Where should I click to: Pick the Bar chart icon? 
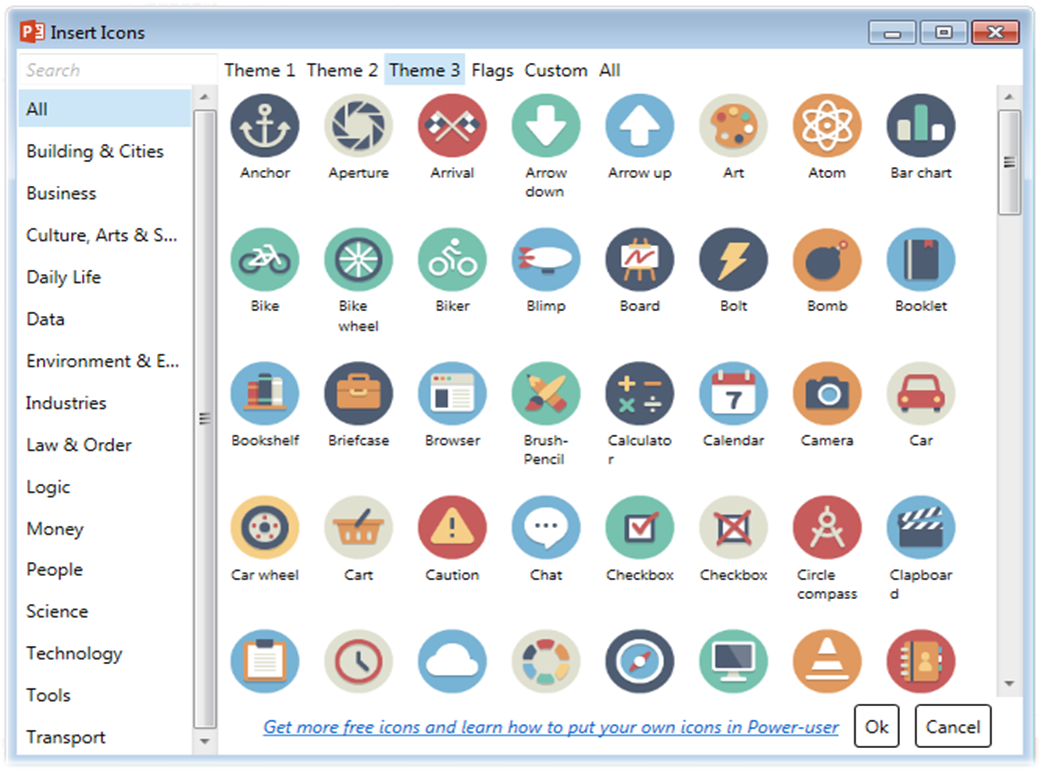920,127
